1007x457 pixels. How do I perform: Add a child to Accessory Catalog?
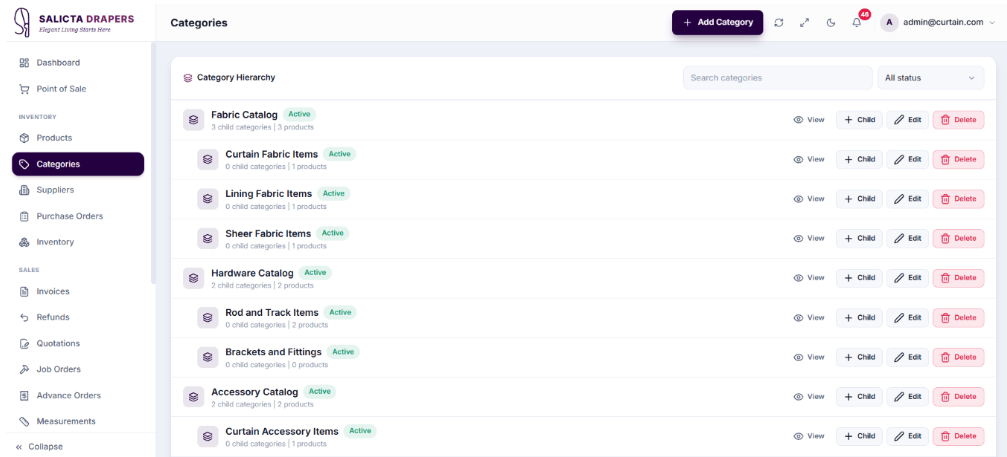(x=859, y=397)
